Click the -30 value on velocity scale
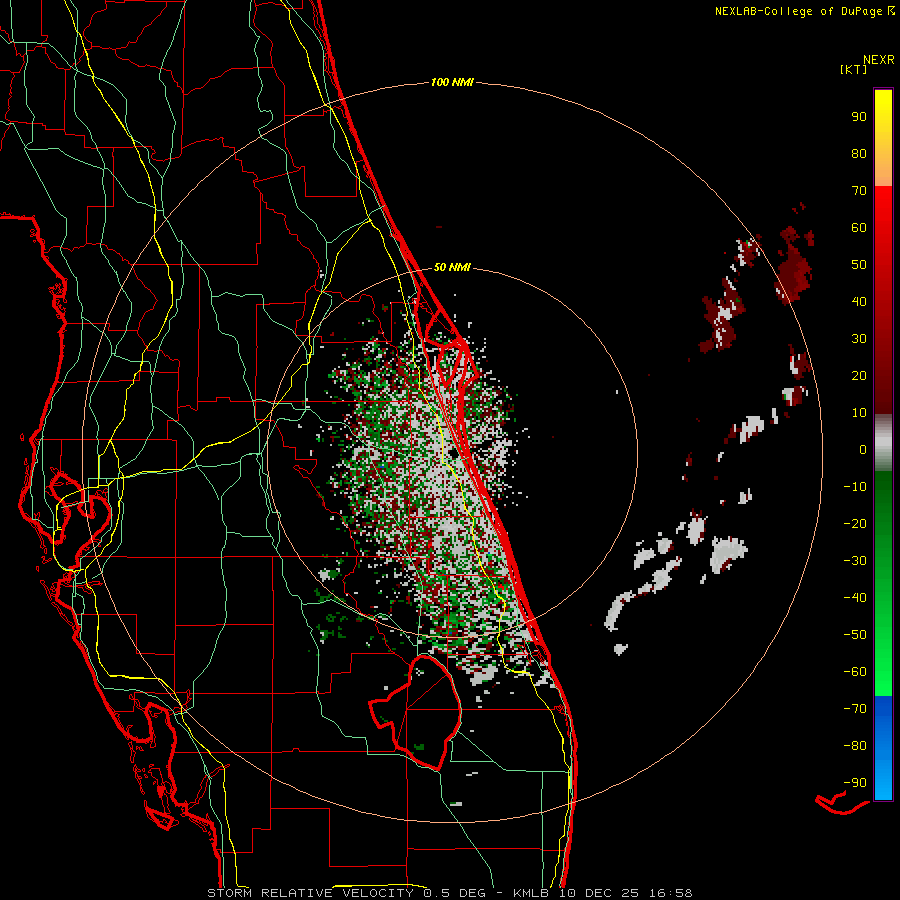The image size is (900, 900). pyautogui.click(x=855, y=561)
